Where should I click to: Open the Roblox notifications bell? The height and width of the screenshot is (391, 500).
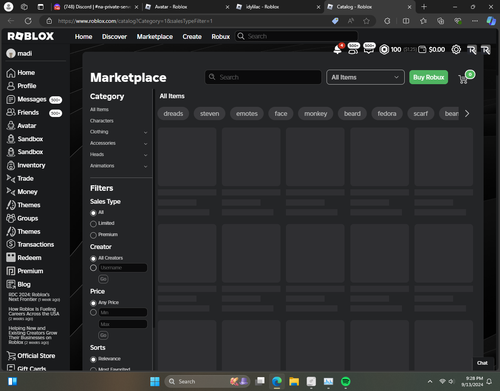338,50
